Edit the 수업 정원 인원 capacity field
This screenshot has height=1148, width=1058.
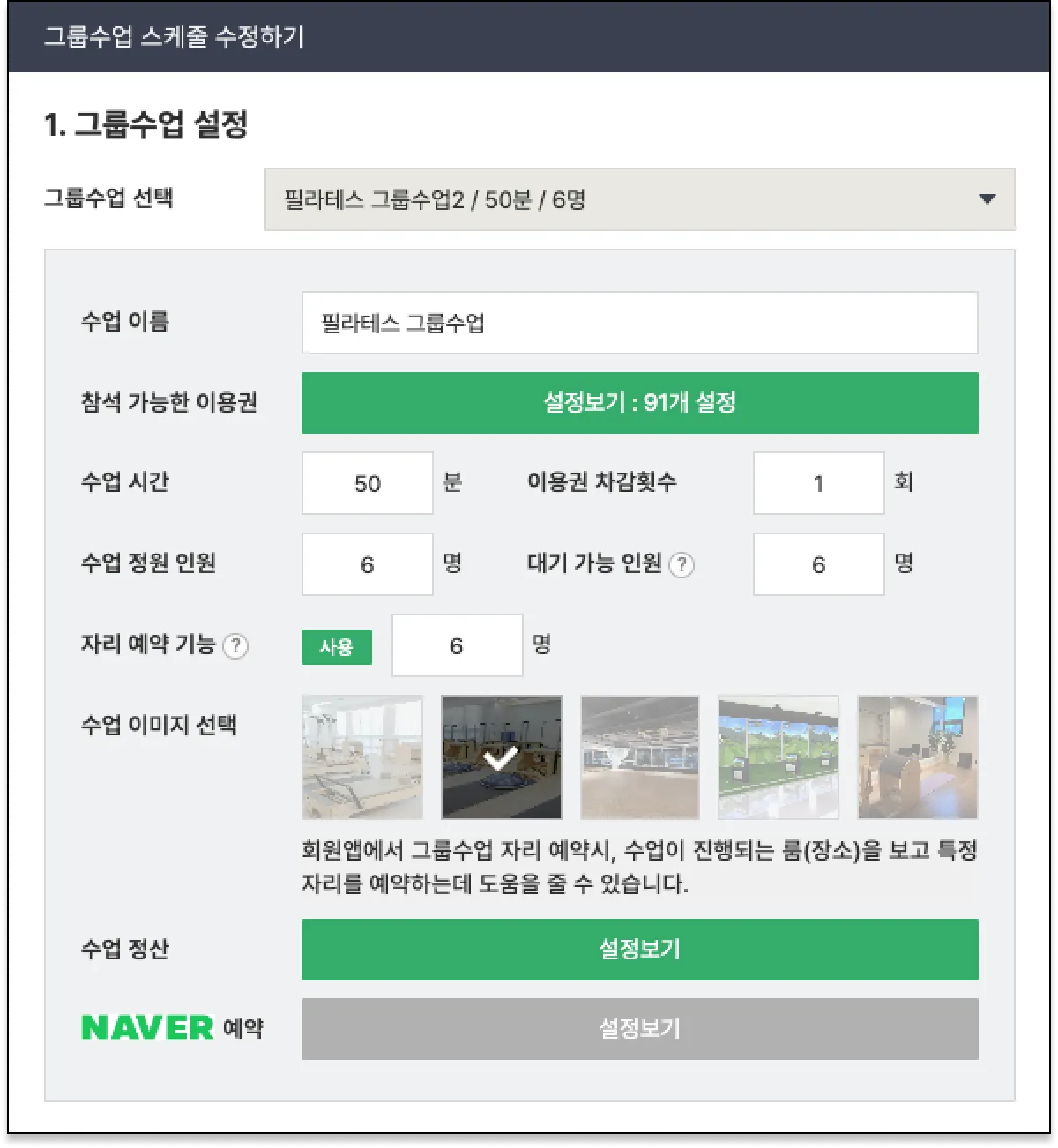tap(368, 564)
